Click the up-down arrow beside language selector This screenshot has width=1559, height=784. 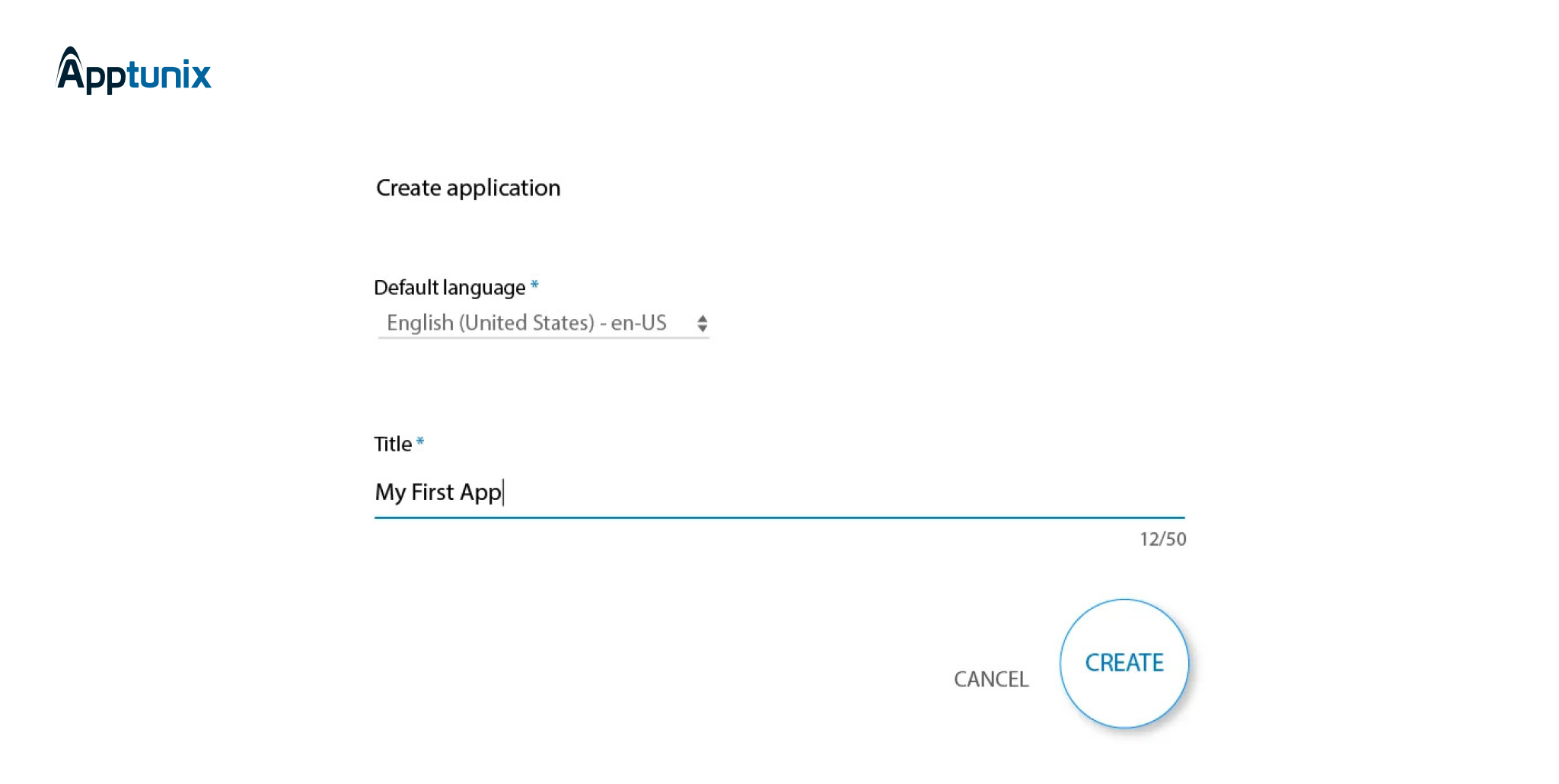(702, 323)
